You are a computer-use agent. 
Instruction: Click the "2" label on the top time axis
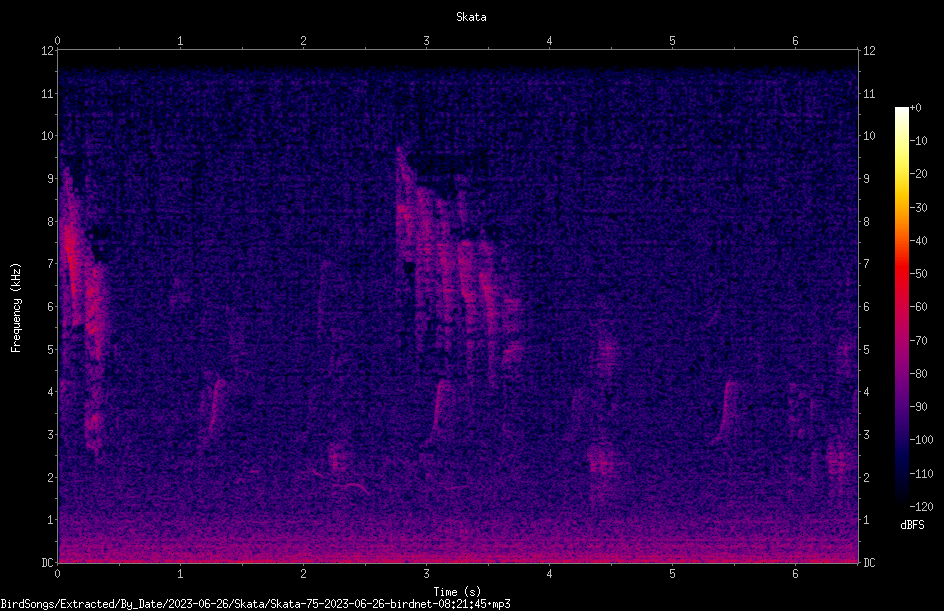[x=303, y=41]
